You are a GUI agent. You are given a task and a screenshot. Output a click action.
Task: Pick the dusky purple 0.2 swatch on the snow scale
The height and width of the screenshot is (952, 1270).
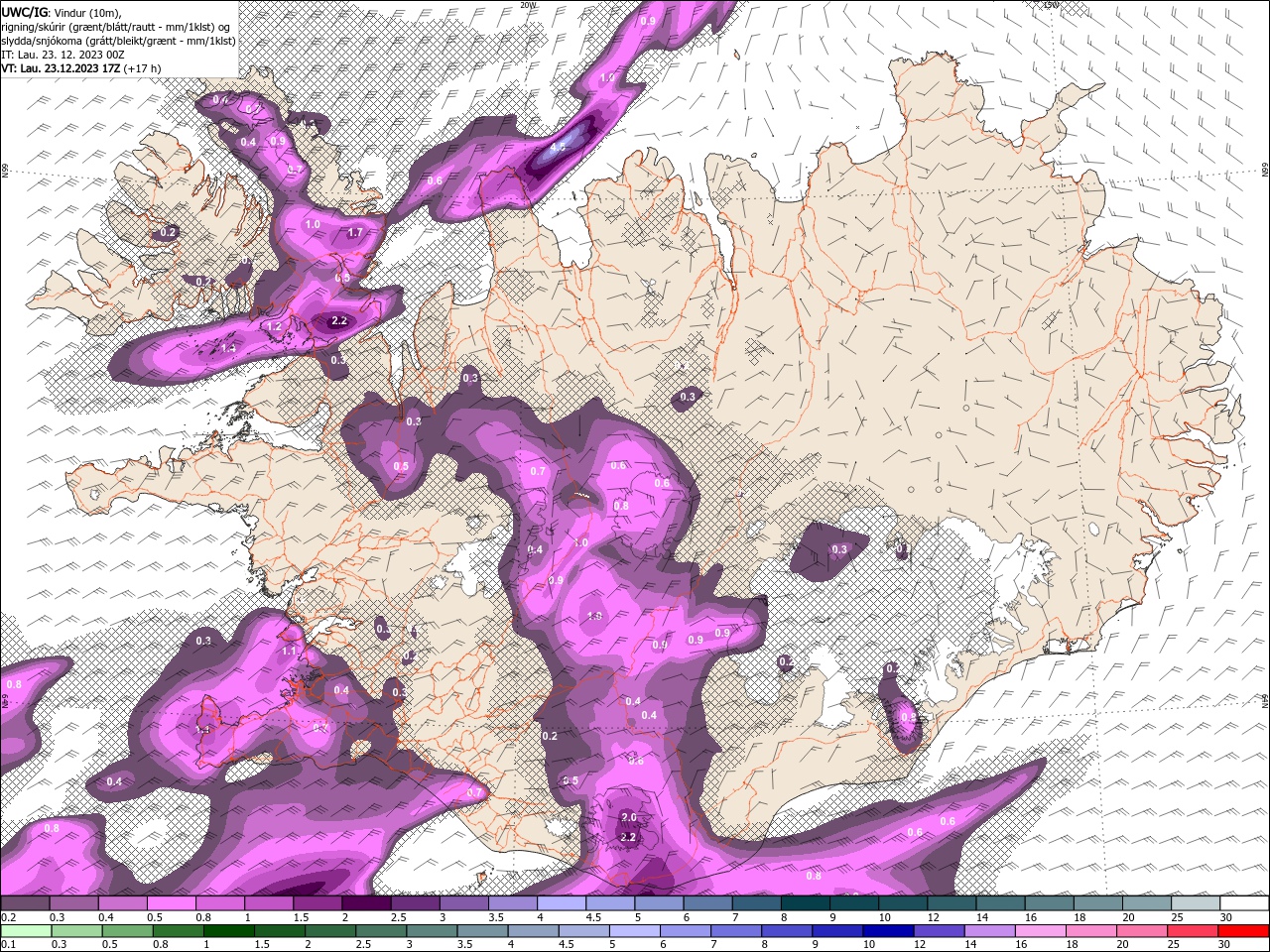[25, 903]
